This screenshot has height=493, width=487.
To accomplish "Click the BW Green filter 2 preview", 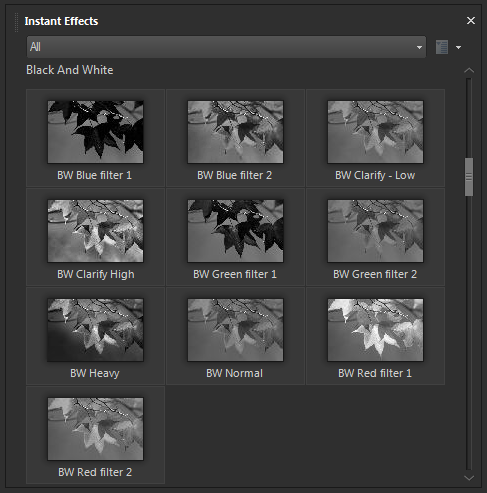I will tap(375, 231).
